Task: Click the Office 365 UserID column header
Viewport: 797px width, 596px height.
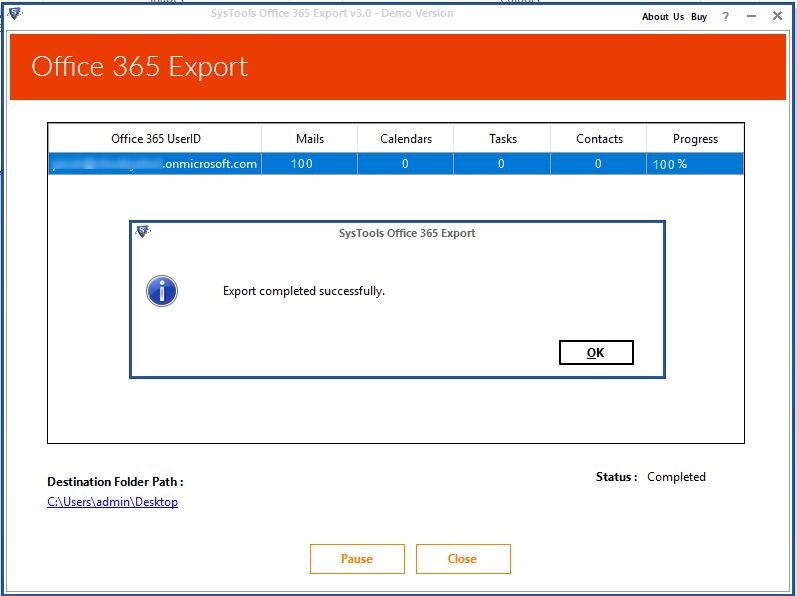Action: 155,139
